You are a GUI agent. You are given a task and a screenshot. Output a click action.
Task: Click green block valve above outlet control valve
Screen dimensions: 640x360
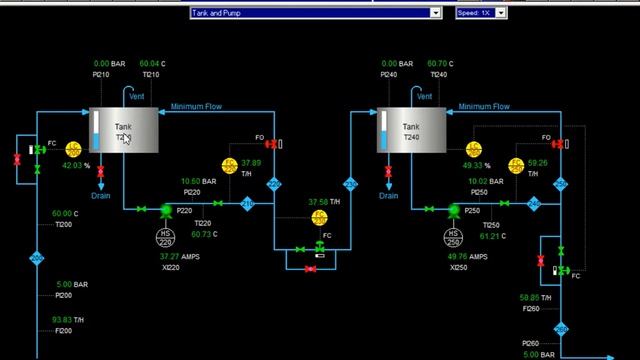tap(561, 251)
